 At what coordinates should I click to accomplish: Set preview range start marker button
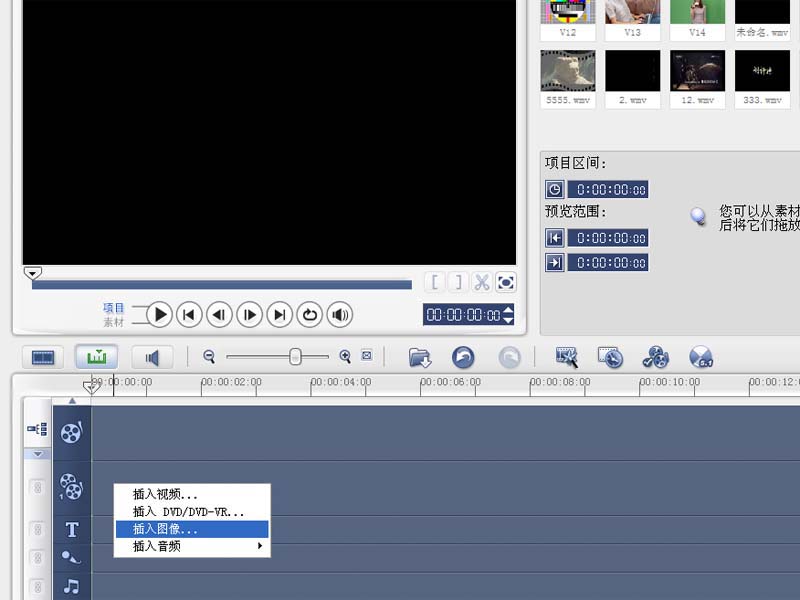pyautogui.click(x=555, y=238)
